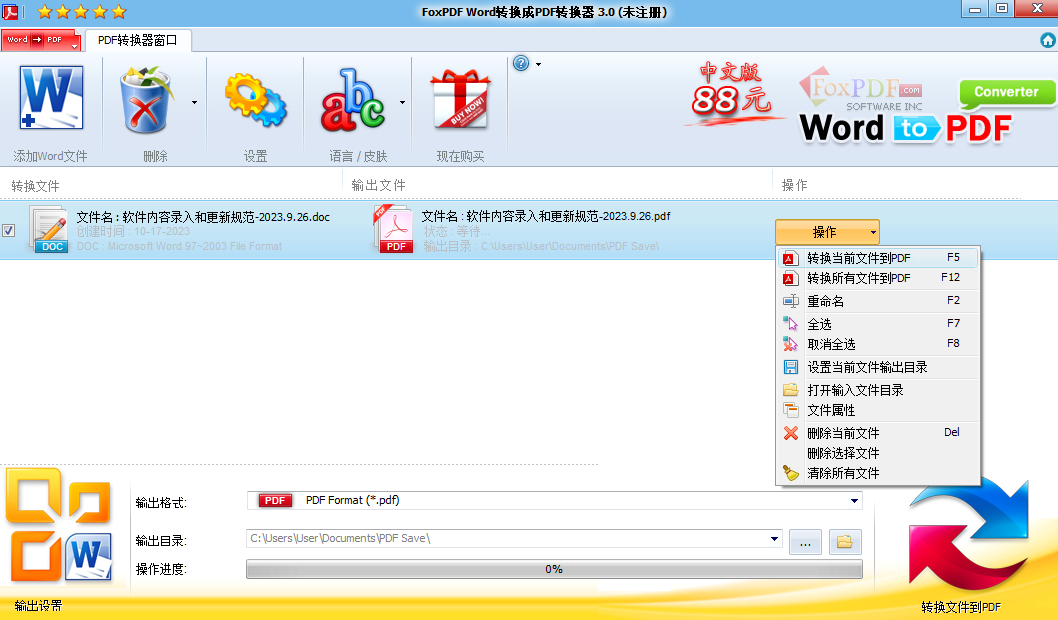This screenshot has width=1058, height=620.
Task: Choose 转换所有文件到PDF from menu
Action: [878, 278]
